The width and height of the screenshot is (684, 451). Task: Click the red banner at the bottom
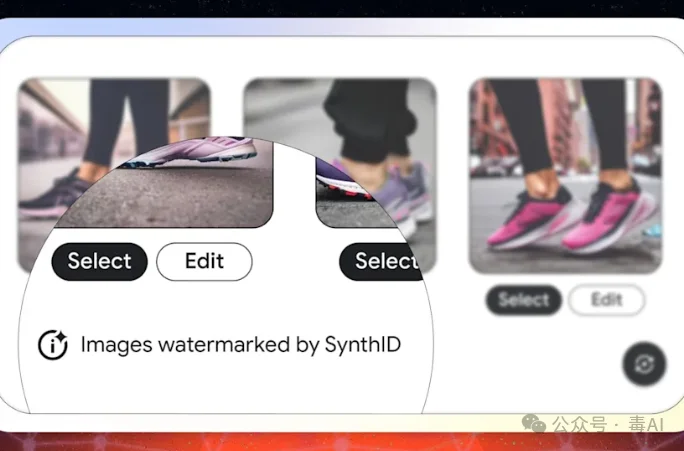point(342,441)
